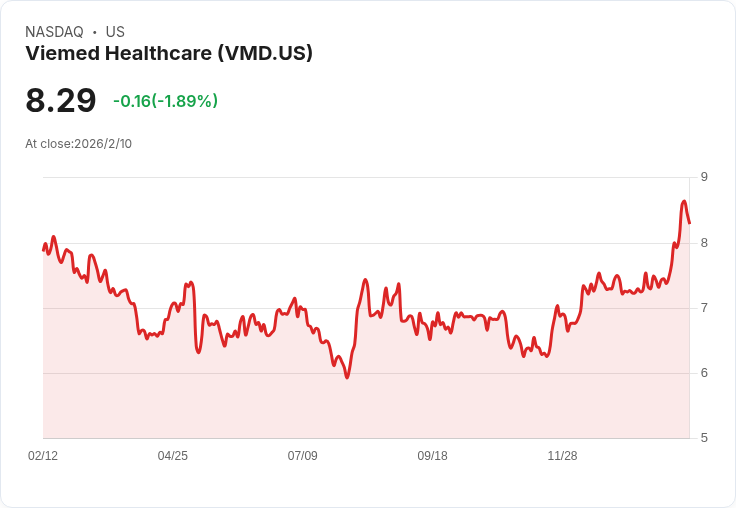Click the 8.29 closing price
The image size is (736, 508).
[61, 100]
